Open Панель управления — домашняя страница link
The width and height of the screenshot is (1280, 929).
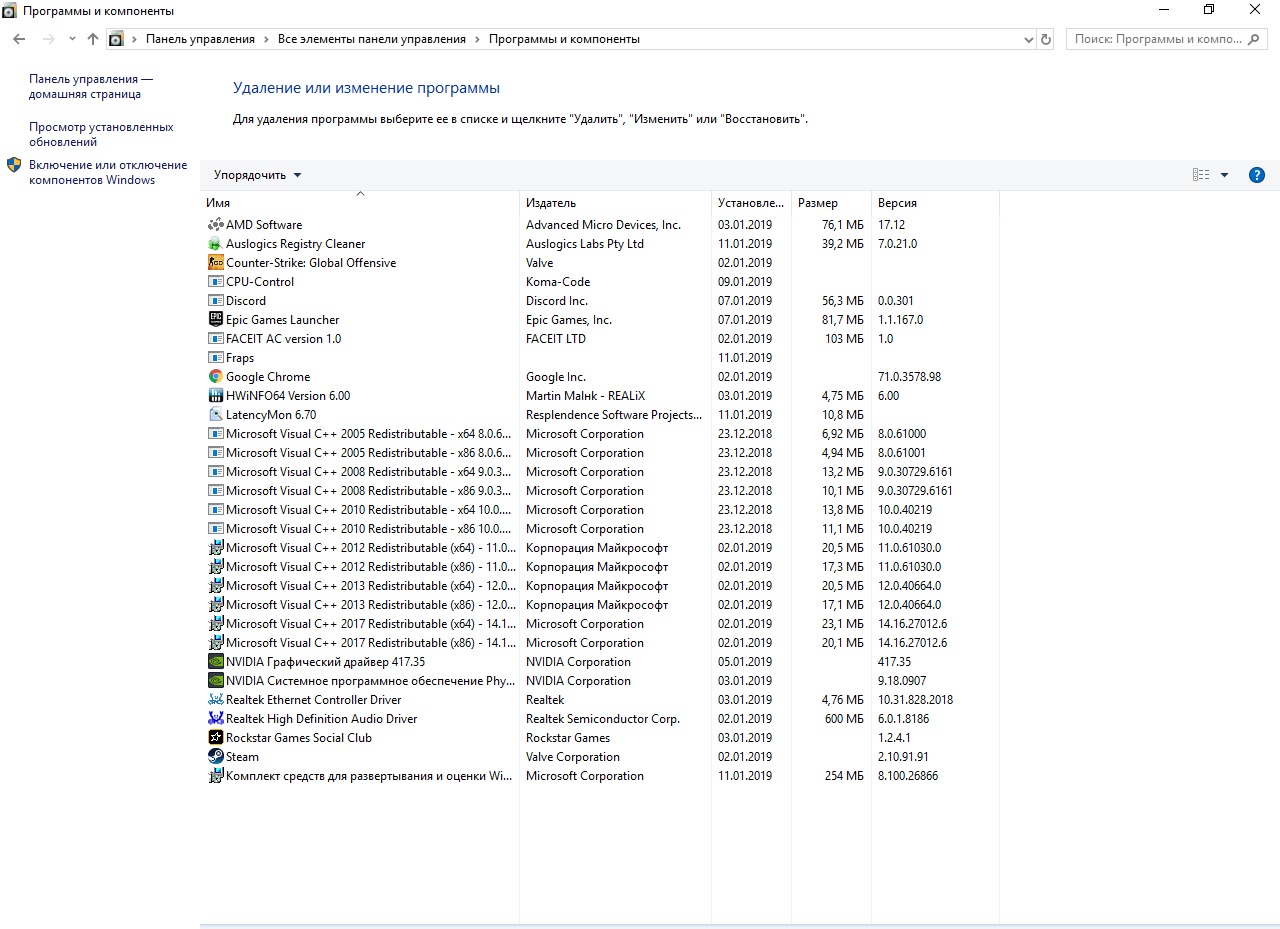(x=91, y=86)
